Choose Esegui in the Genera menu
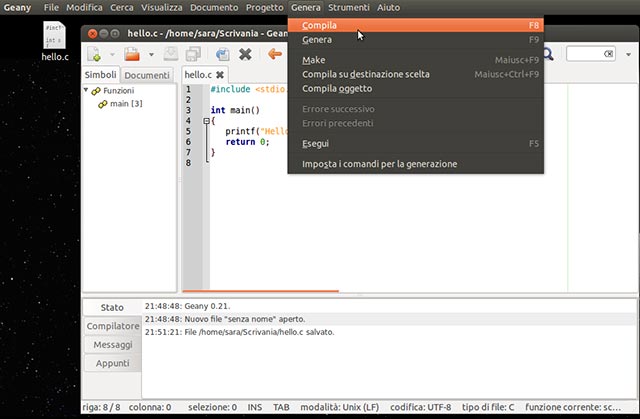 [x=315, y=143]
